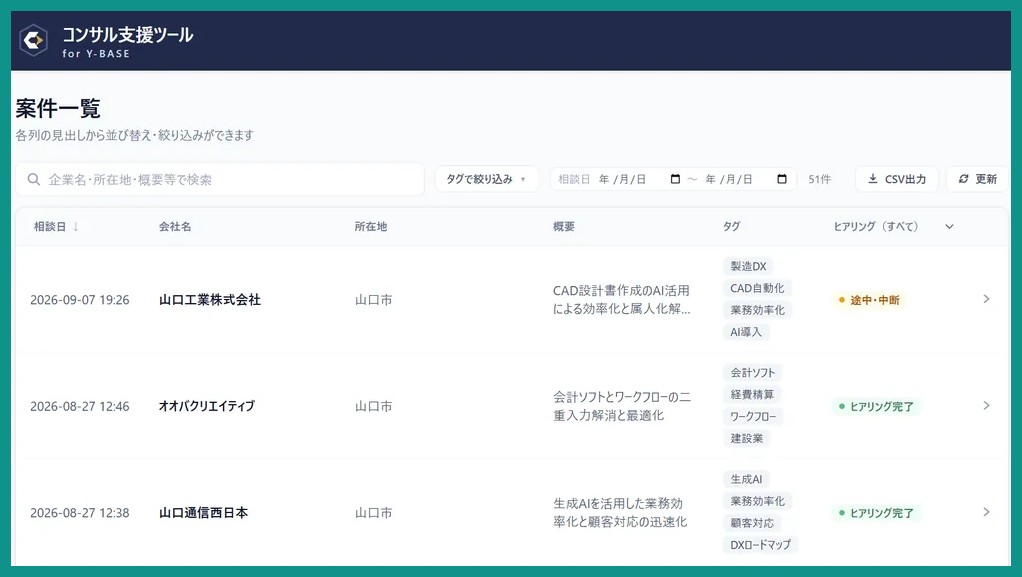Sort by the 所在地 column header
The height and width of the screenshot is (577, 1022).
pos(371,226)
